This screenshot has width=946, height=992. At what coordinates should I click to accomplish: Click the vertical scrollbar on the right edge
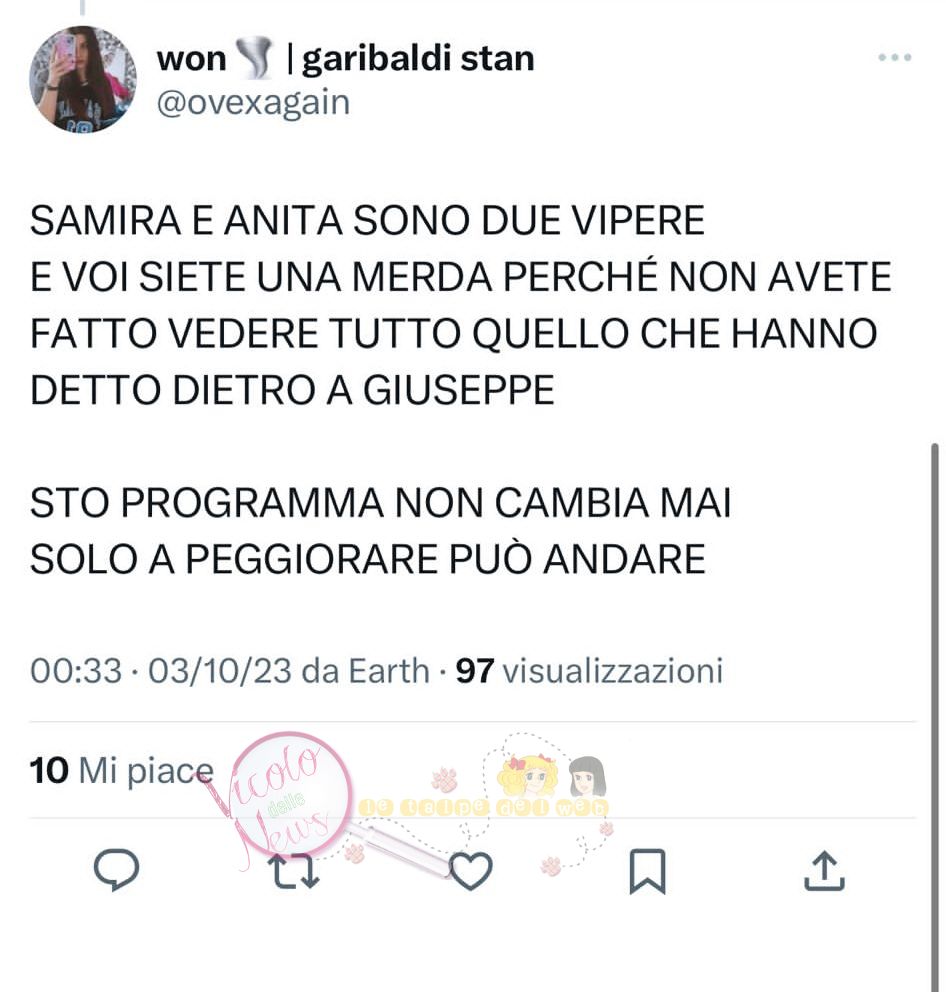tap(935, 717)
